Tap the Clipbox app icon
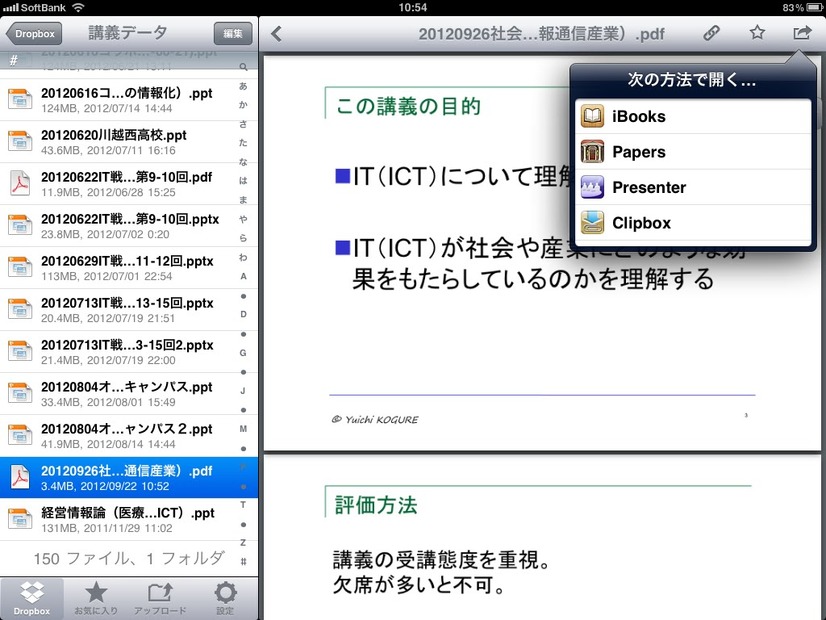 592,223
